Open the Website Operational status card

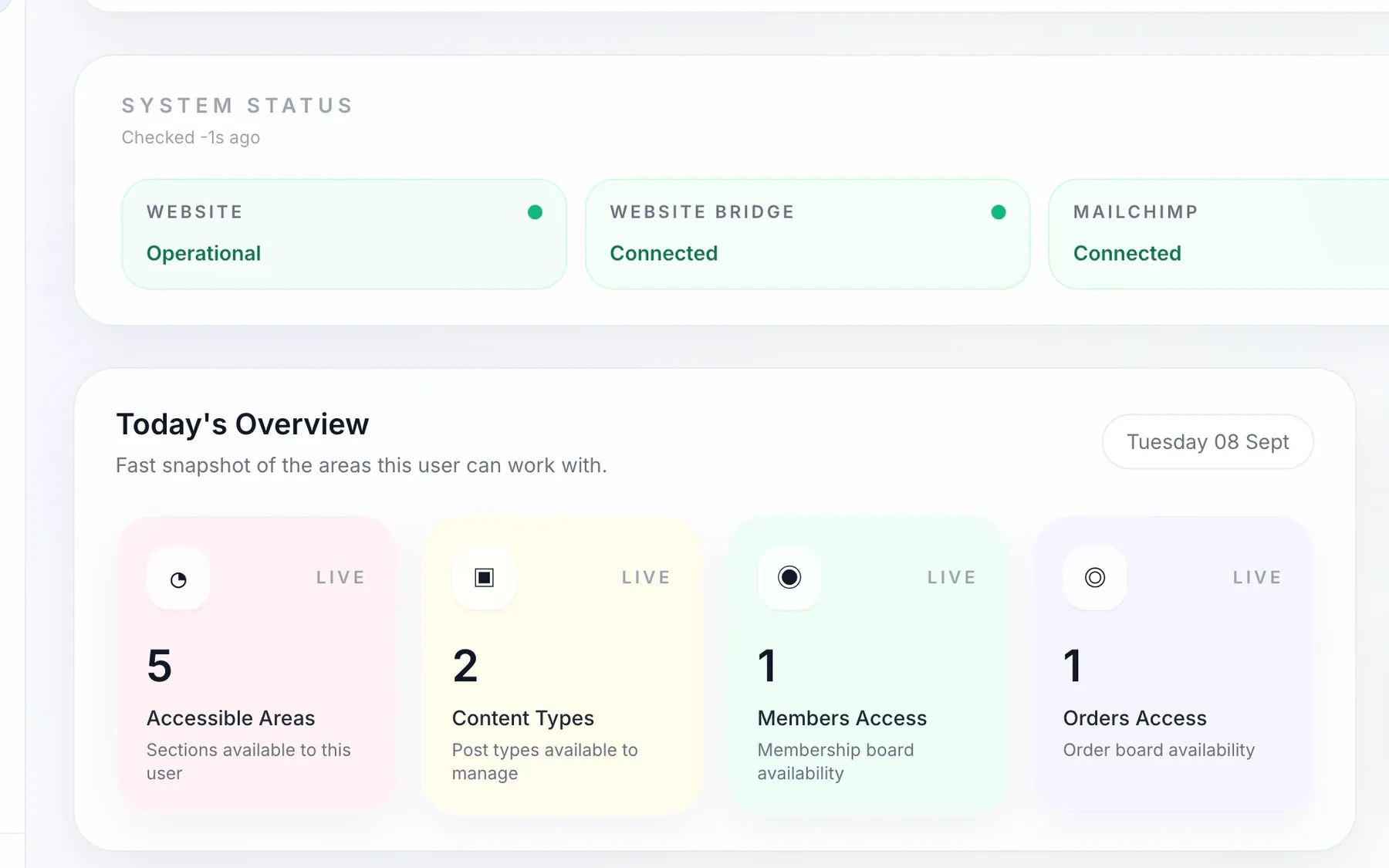point(344,235)
